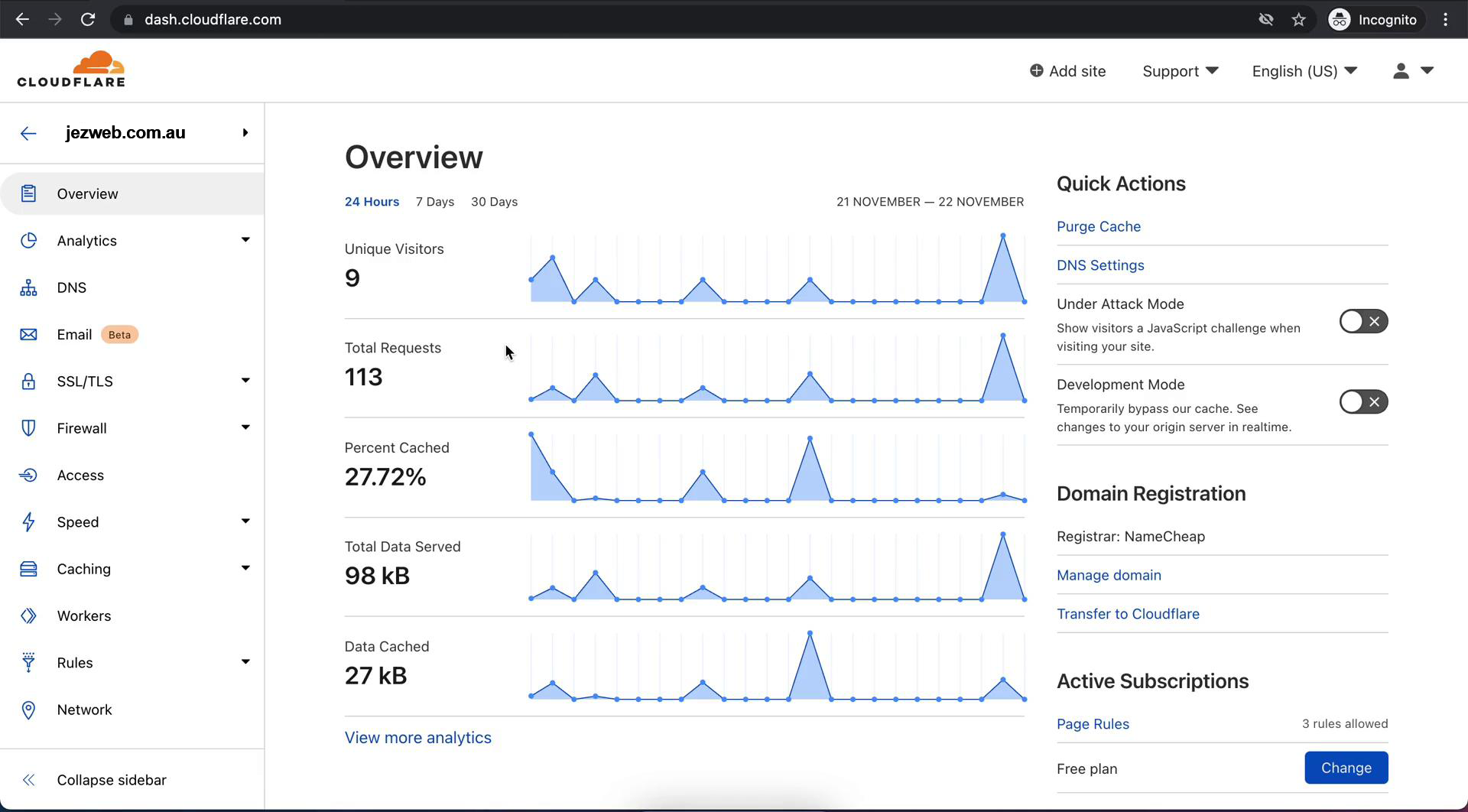Click the Unique Visitors chart peak point
Screen dimensions: 1468x812
pyautogui.click(x=1002, y=235)
